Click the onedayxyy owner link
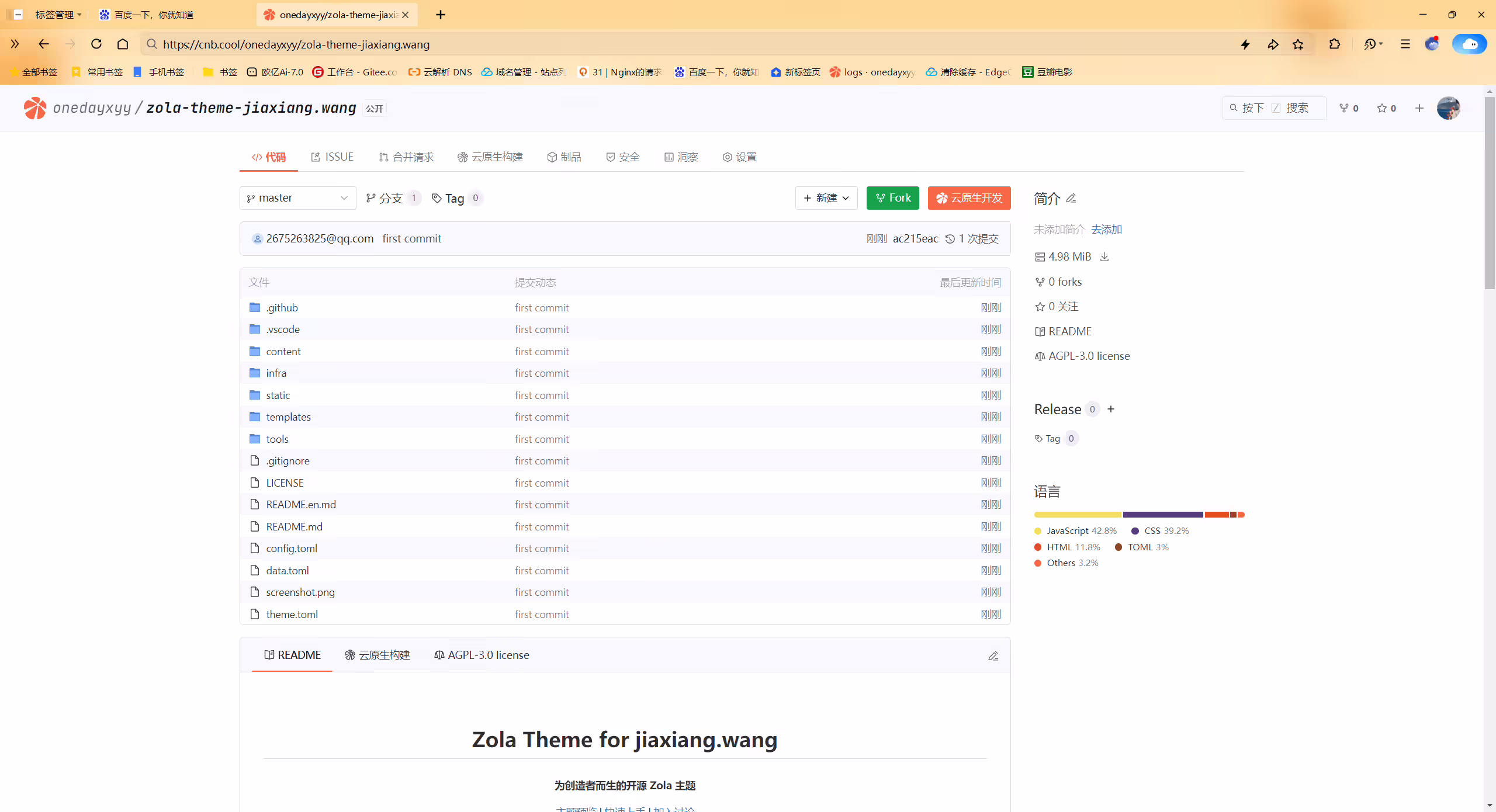The image size is (1496, 812). coord(92,108)
